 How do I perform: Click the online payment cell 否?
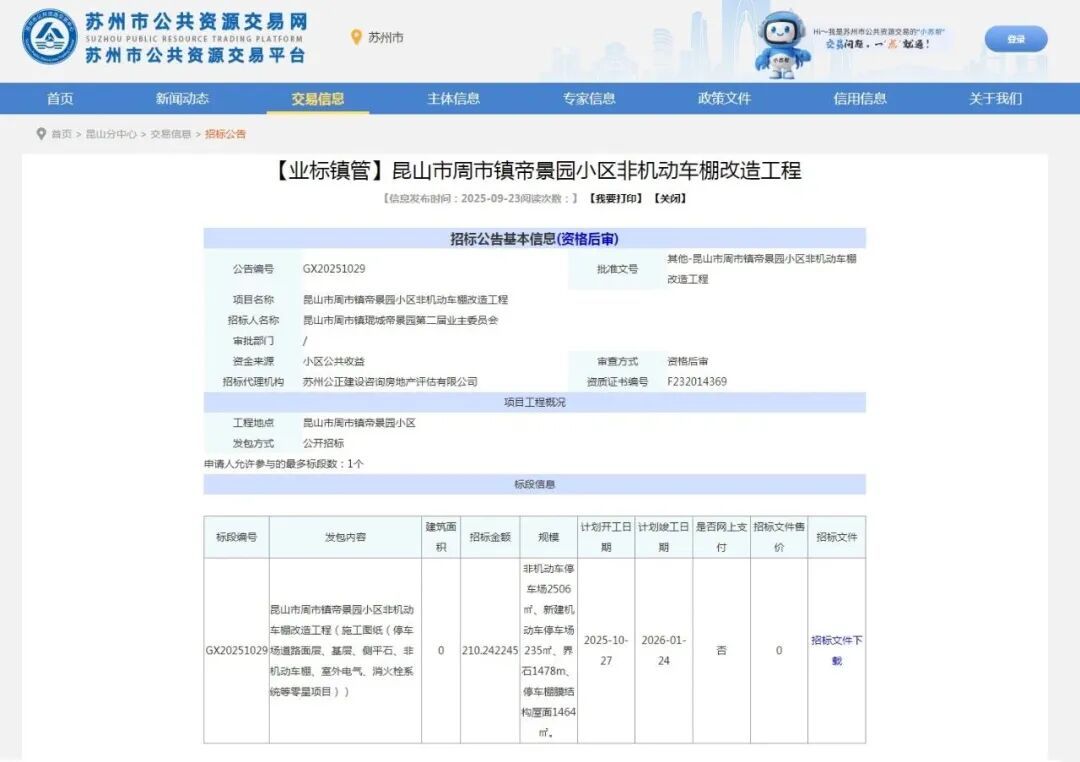click(721, 650)
